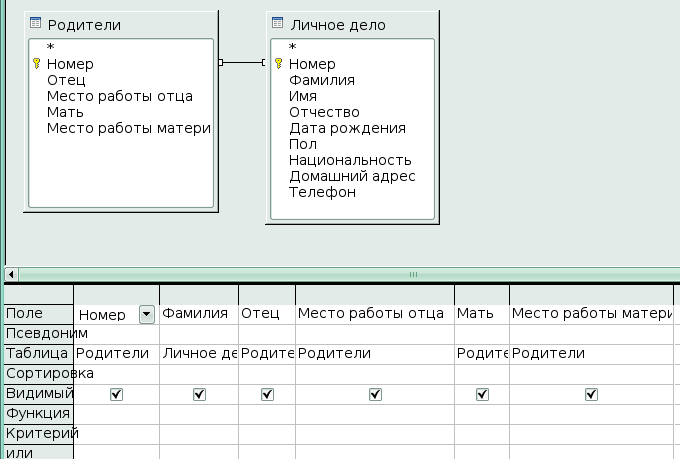Click the join line between the two tables
The width and height of the screenshot is (680, 459).
pyautogui.click(x=241, y=63)
